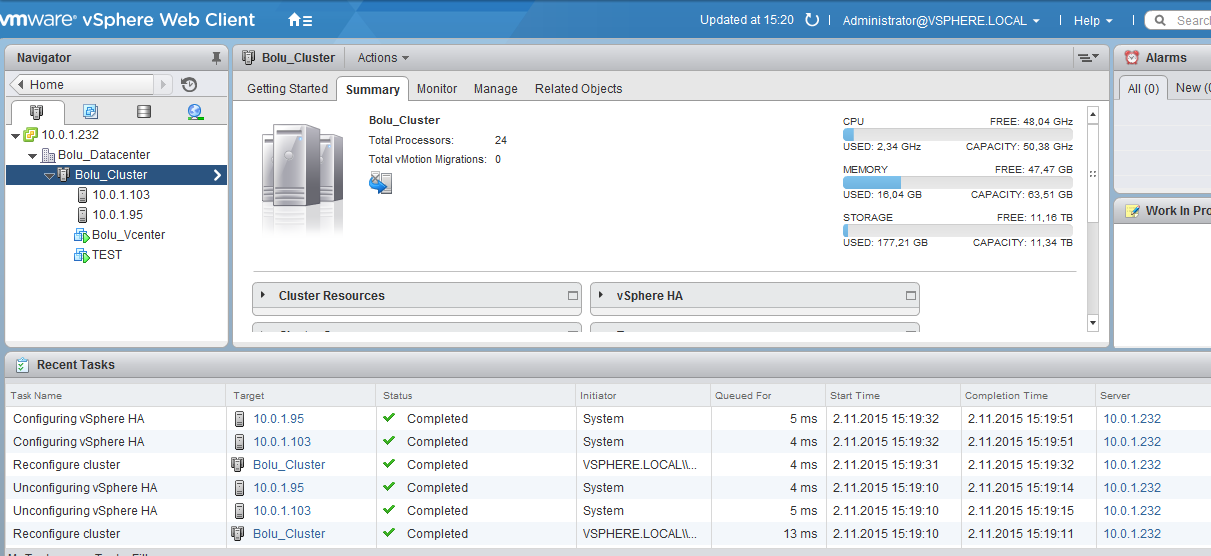1211x556 pixels.
Task: Collapse the Bolu_Cluster tree node
Action: 49,175
